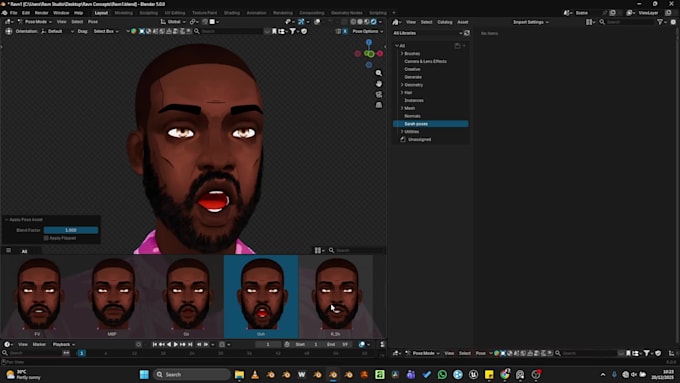The height and width of the screenshot is (383, 680).
Task: Switch to Animation workspace tab
Action: (256, 13)
